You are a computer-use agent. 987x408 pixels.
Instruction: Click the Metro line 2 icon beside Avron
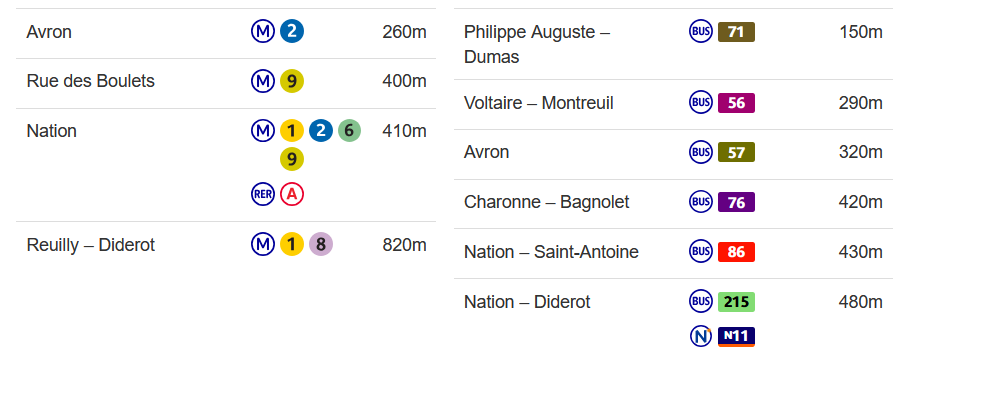click(291, 31)
